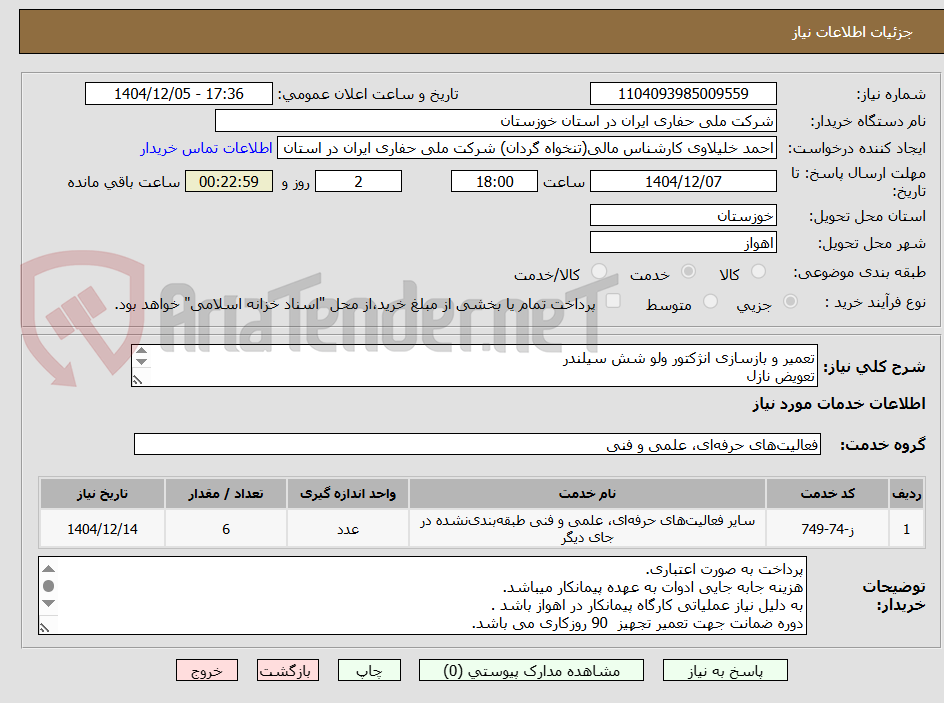
Task: Click buyer organization name field
Action: click(x=495, y=121)
